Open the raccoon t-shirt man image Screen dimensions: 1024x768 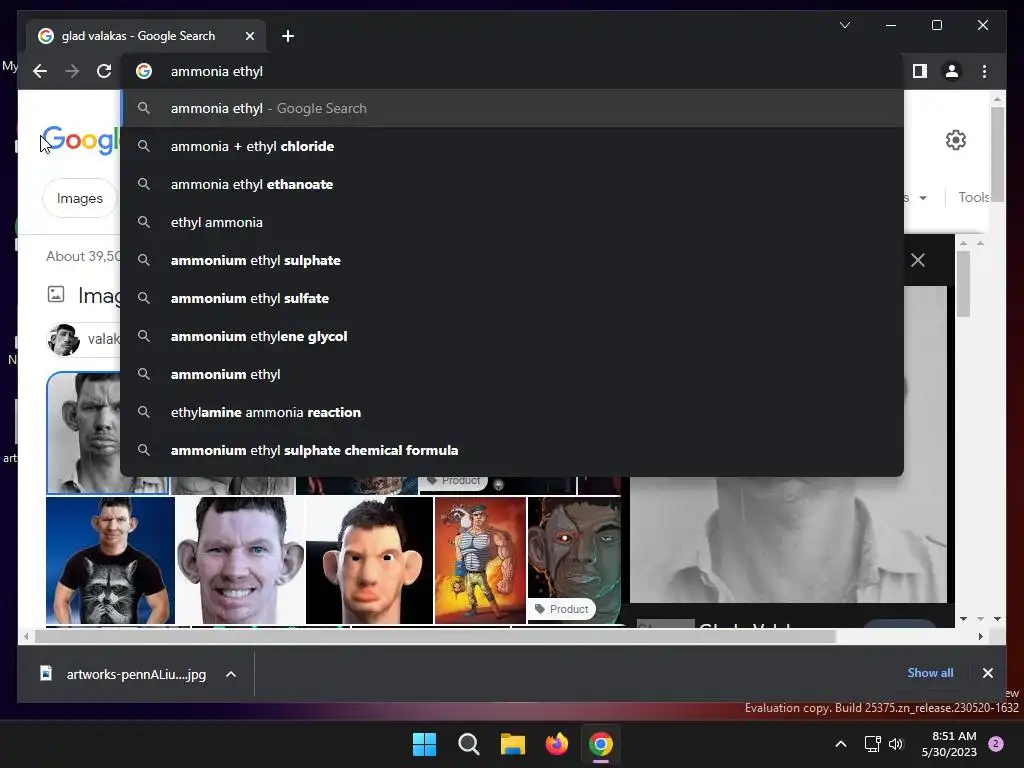(x=110, y=560)
